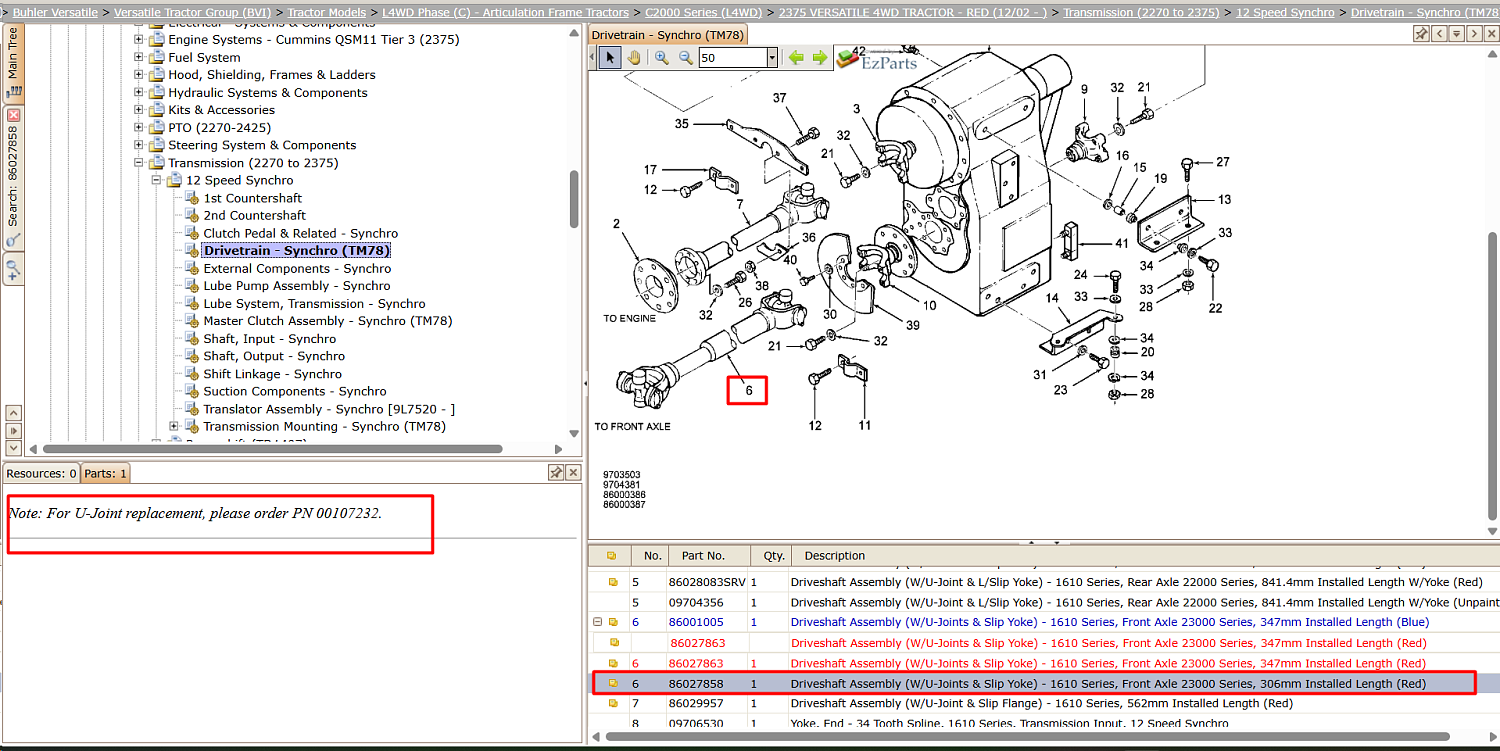Click the Fuel System folder icon

click(157, 58)
